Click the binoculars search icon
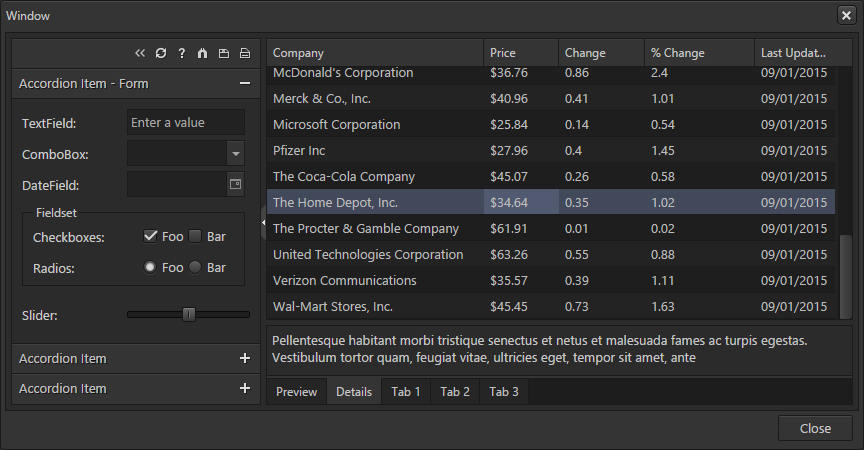The image size is (864, 450). click(x=203, y=53)
